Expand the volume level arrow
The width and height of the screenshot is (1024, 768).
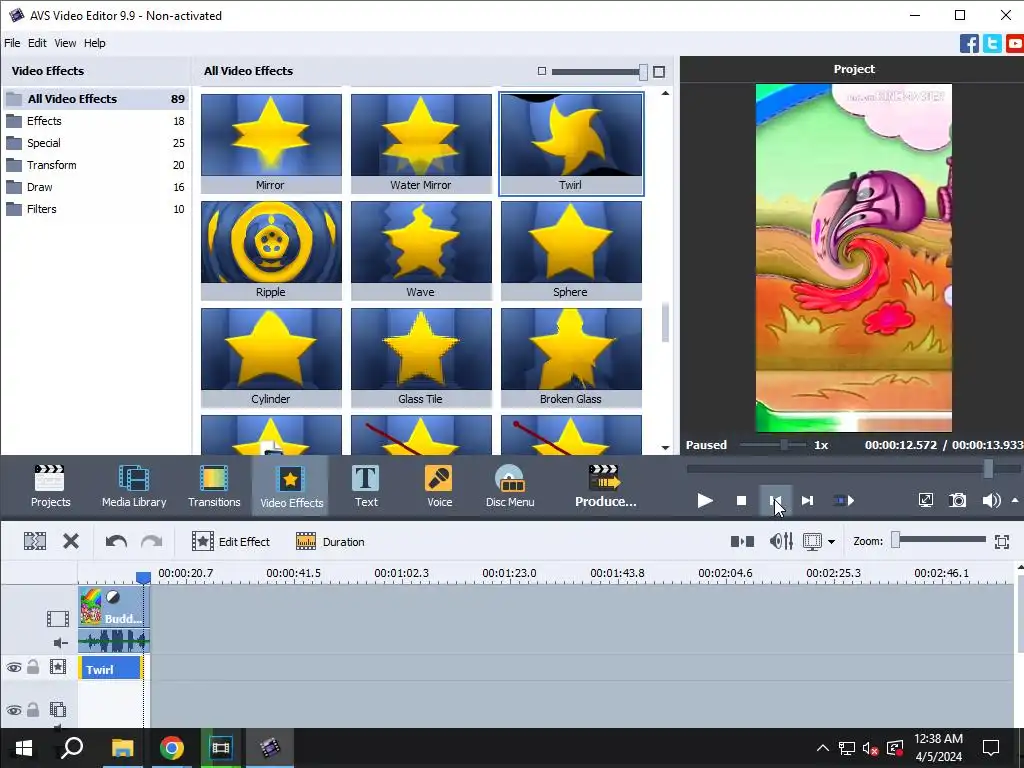click(x=1015, y=501)
